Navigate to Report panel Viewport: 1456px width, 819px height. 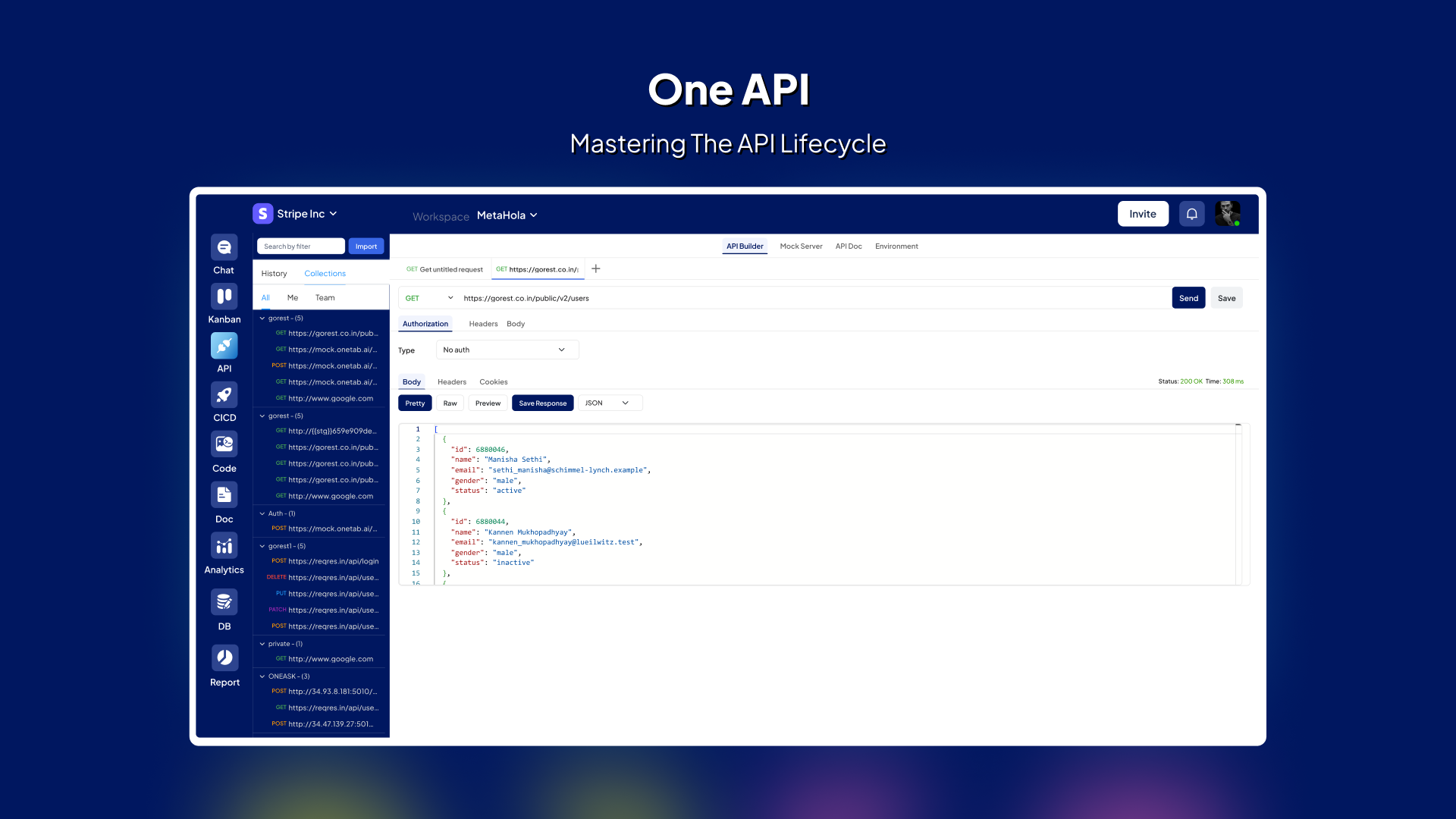[224, 665]
